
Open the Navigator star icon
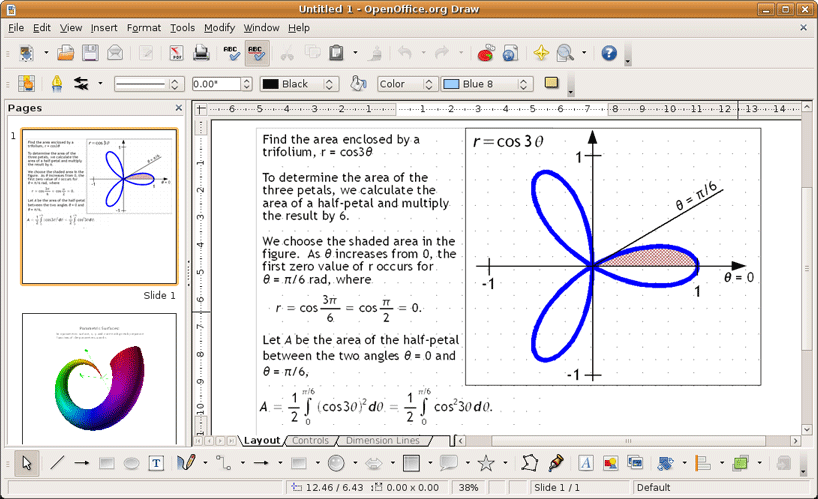point(540,53)
